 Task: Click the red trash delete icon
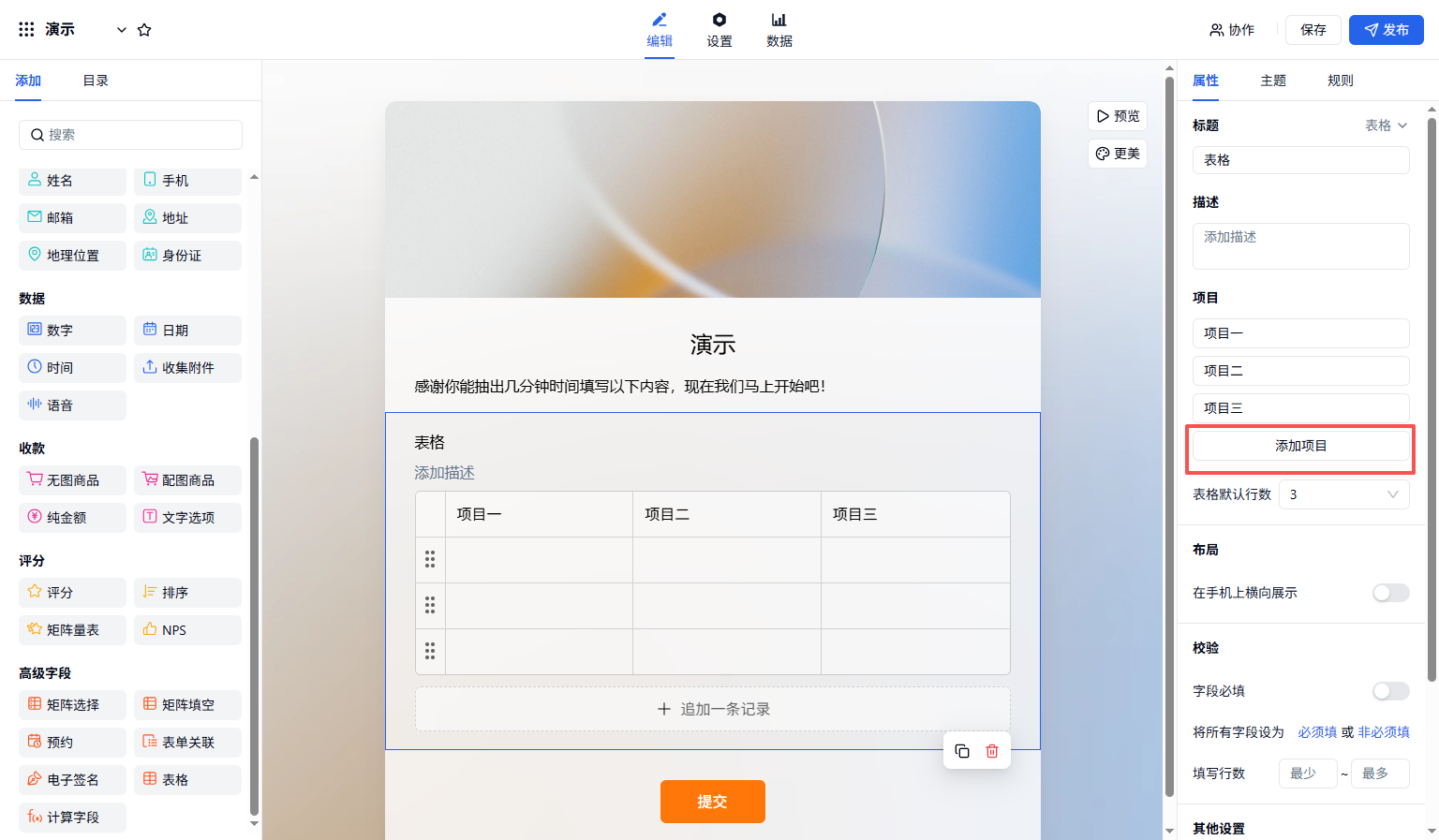coord(992,751)
